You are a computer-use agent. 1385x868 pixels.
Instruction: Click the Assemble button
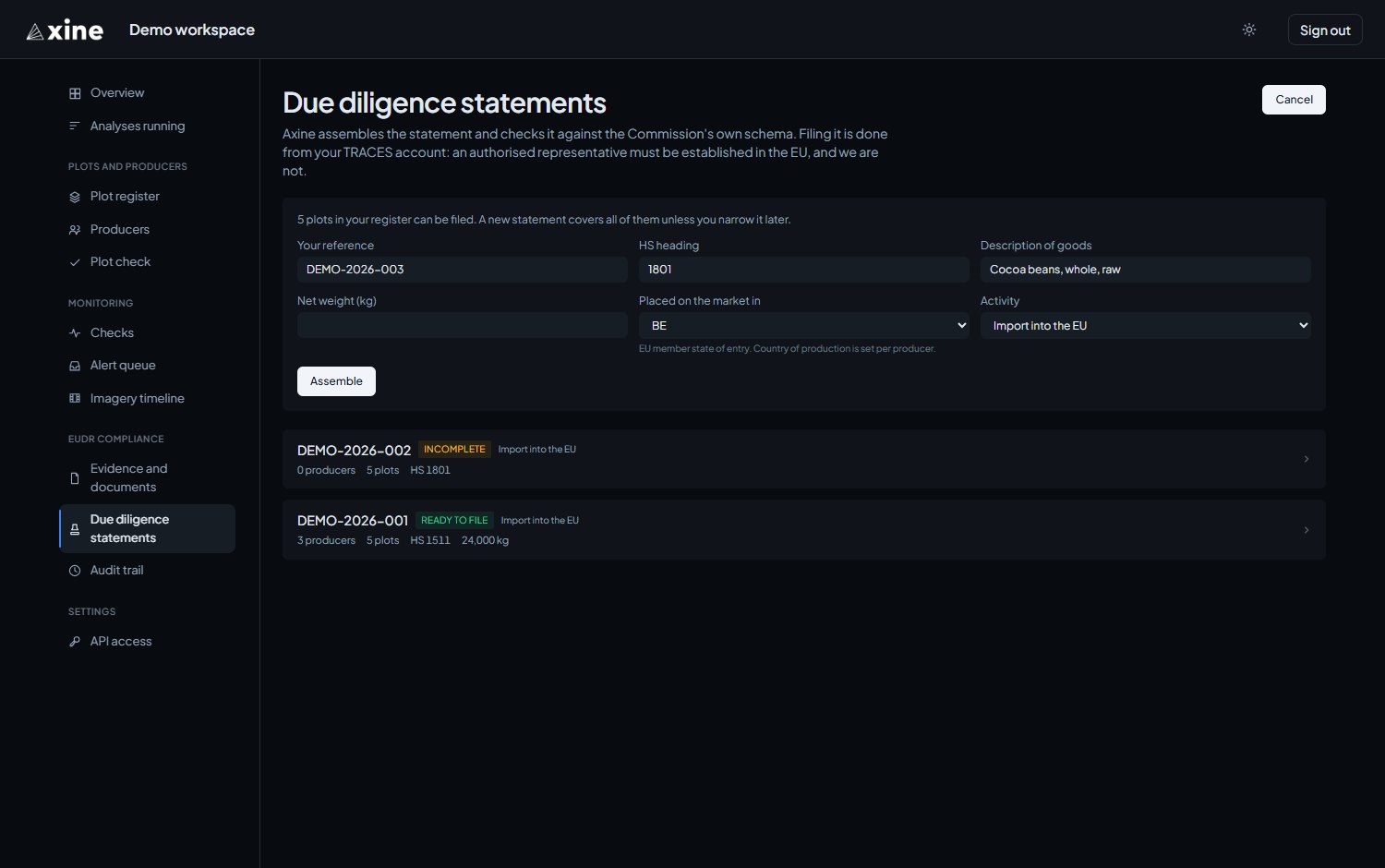pyautogui.click(x=336, y=381)
